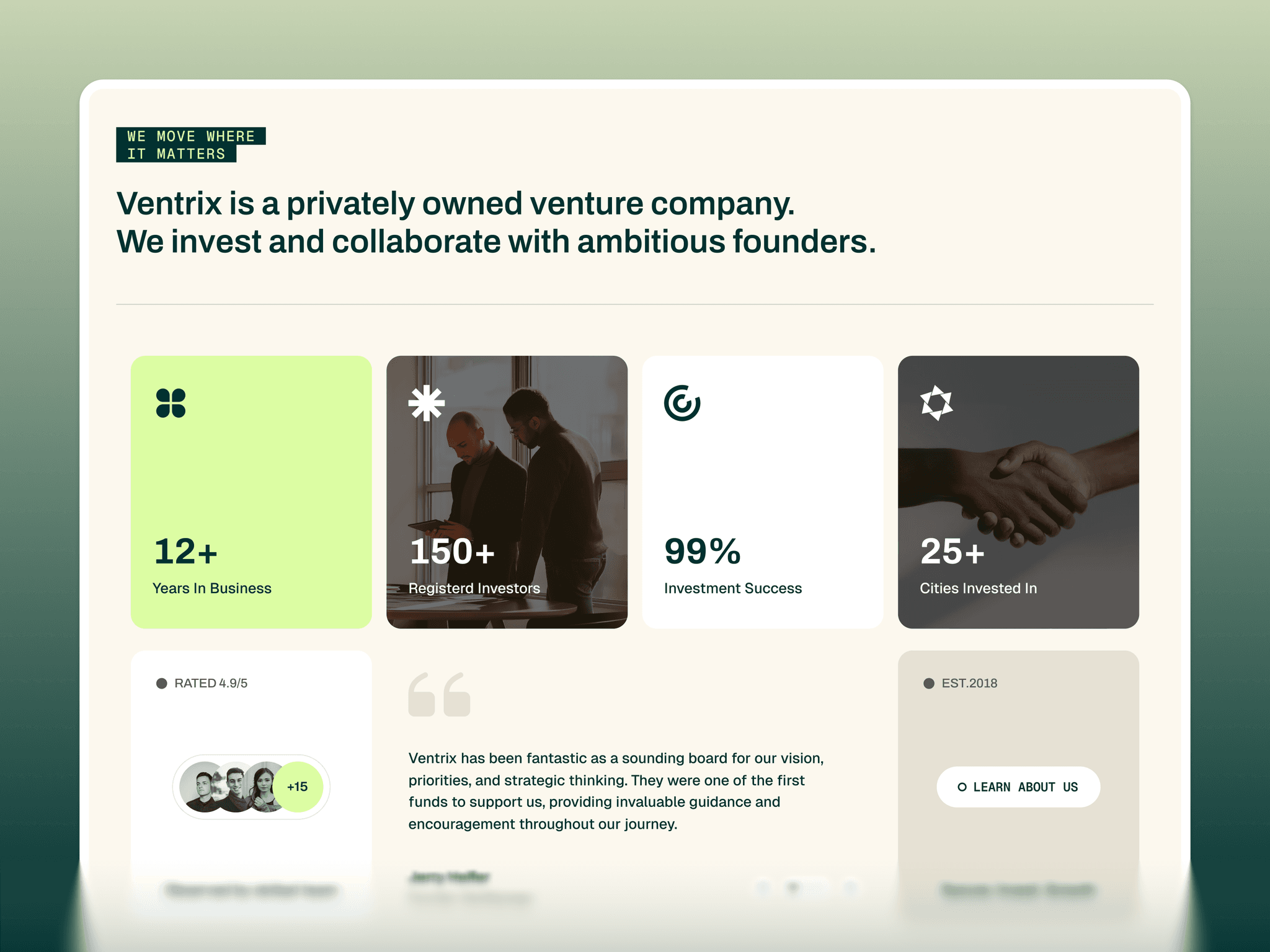Click the white asterisk icon on investors card

[x=427, y=403]
